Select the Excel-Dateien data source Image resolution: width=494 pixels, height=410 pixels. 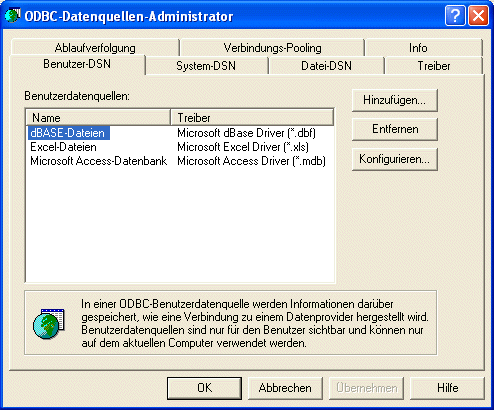click(x=63, y=147)
